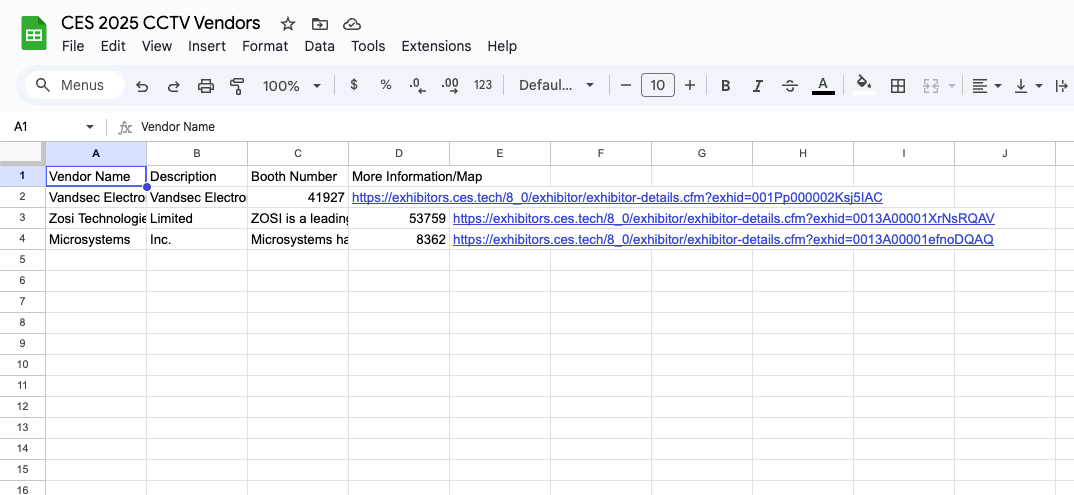
Task: Check cloud save document status icon
Action: 351,24
